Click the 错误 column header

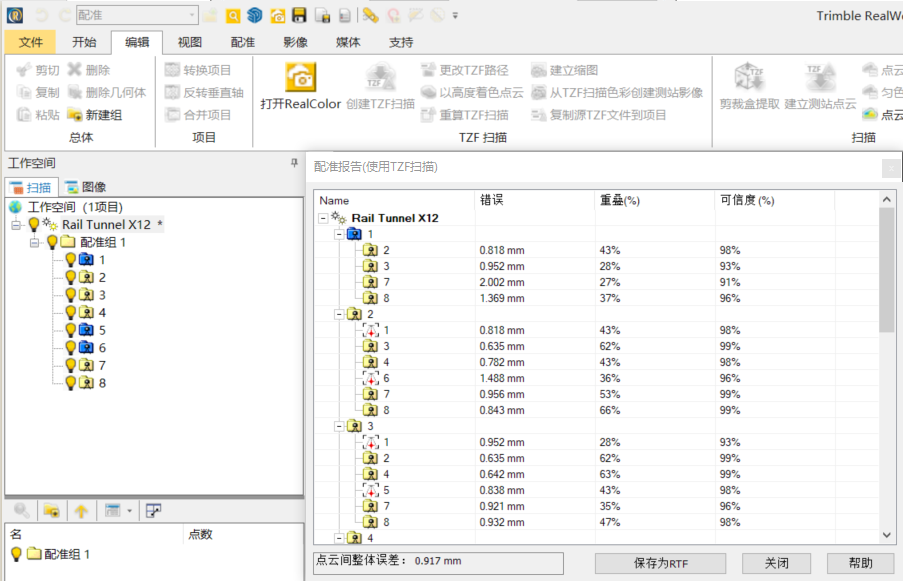pos(534,200)
